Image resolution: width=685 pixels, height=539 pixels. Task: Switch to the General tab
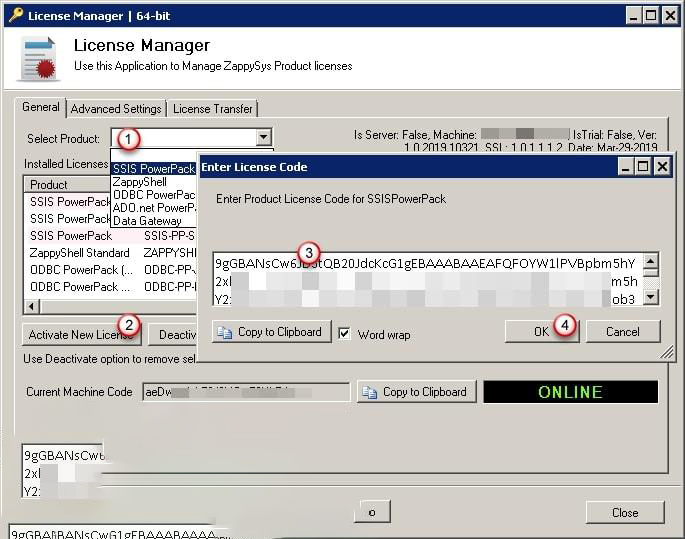41,107
